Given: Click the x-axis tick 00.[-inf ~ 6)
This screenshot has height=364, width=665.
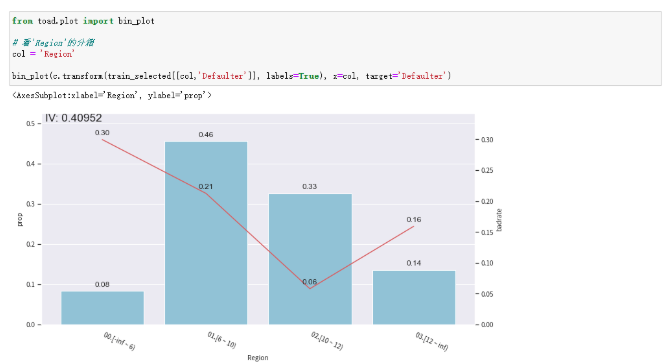Looking at the screenshot, I should tap(119, 341).
